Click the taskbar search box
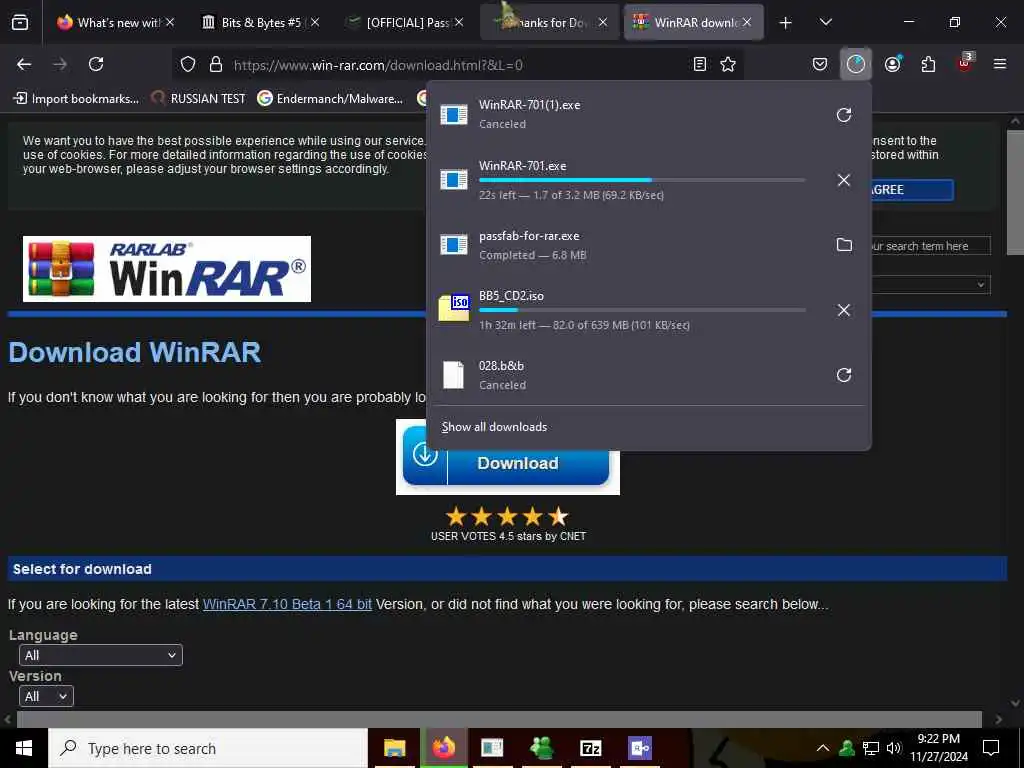Screen dimensions: 1024x768 [x=208, y=748]
